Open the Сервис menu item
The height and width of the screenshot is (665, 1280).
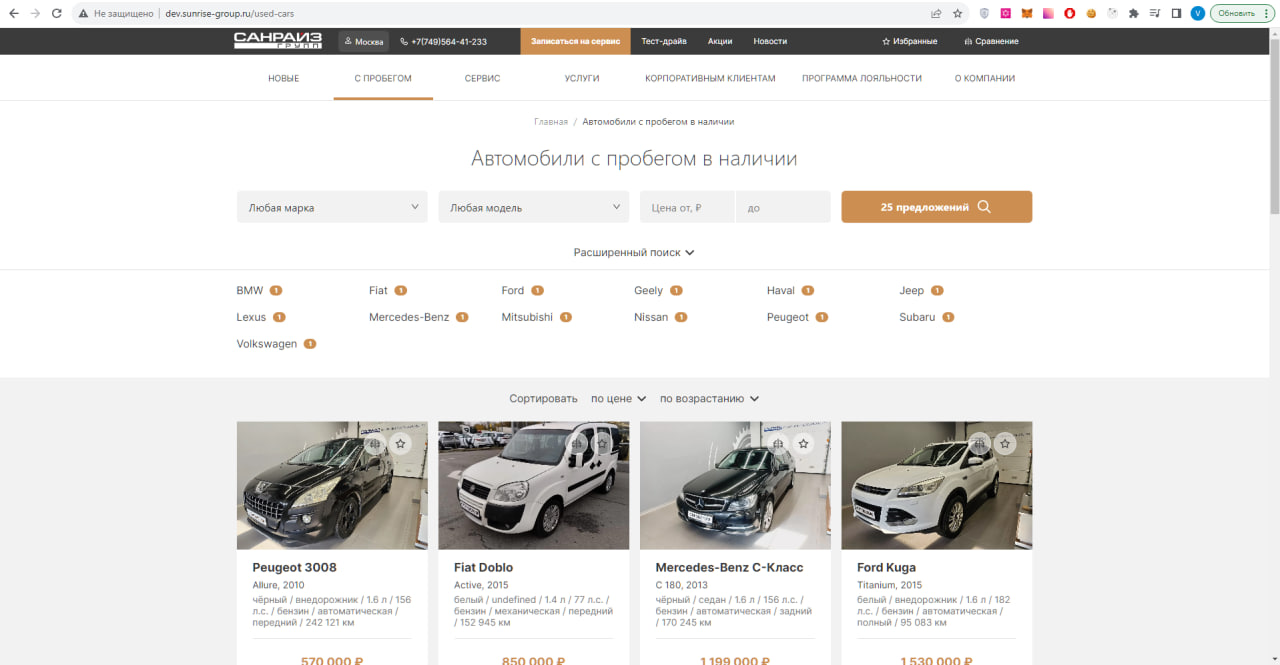pos(482,78)
